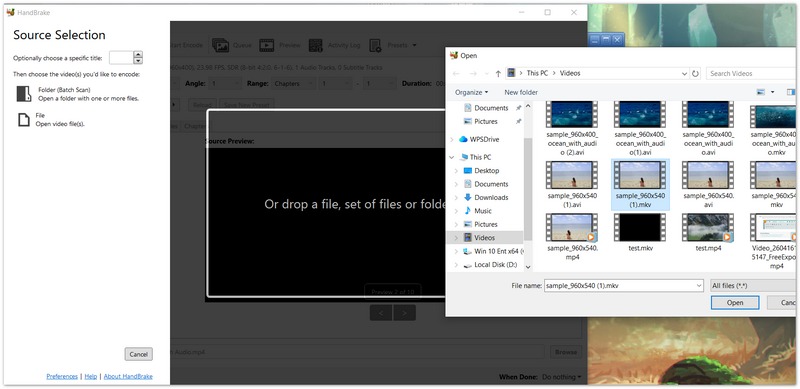Click the Open button in file dialog
Image resolution: width=800 pixels, height=389 pixels.
click(x=735, y=303)
